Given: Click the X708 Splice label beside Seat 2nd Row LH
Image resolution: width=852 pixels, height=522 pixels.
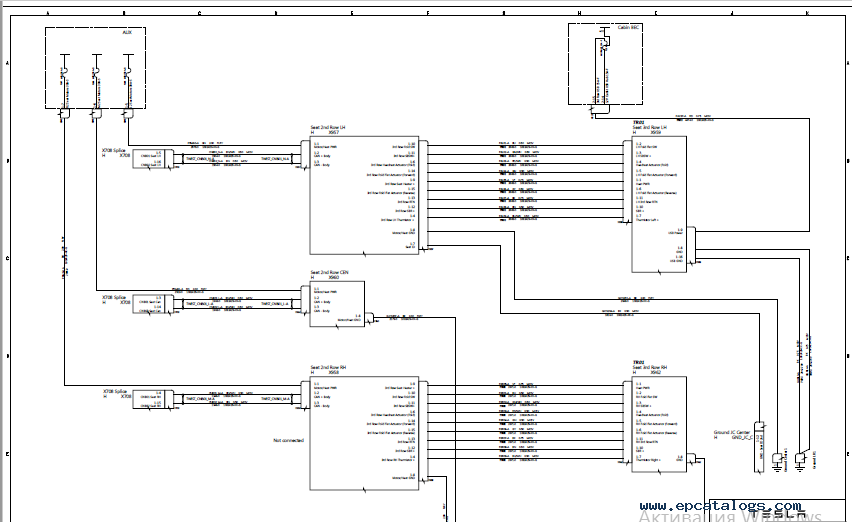Looking at the screenshot, I should click(114, 150).
